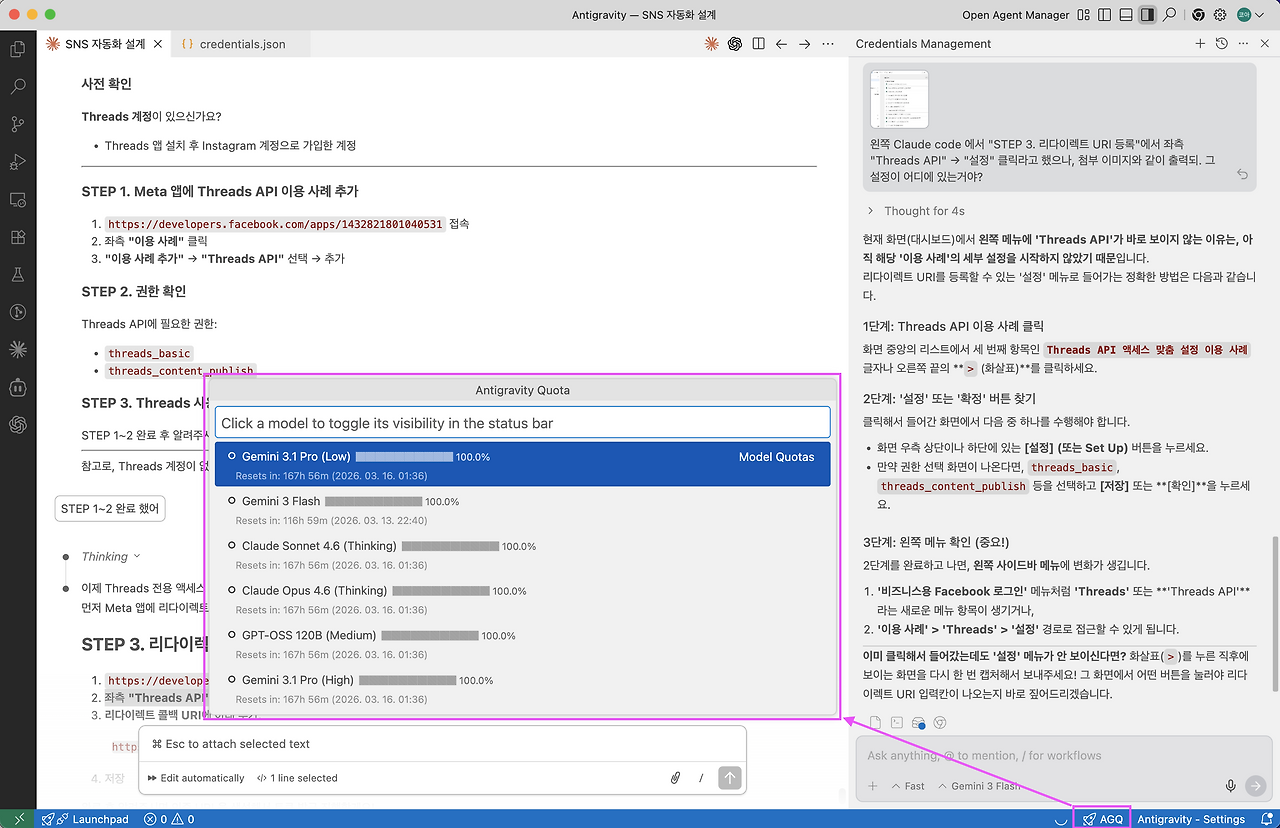Close the SNS 자동화 설계 tab
1280x828 pixels.
tap(158, 44)
